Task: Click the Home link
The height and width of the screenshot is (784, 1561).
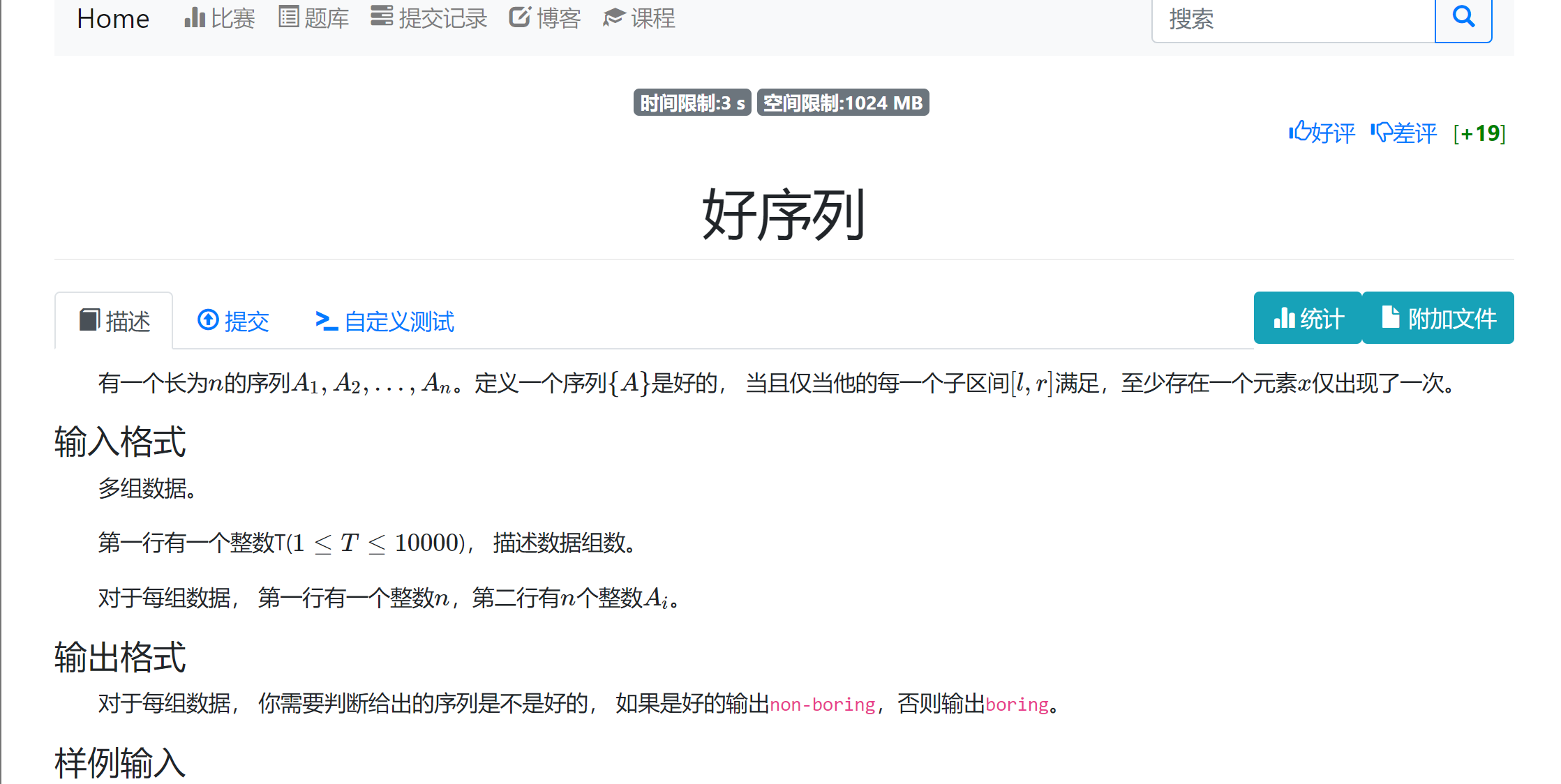Action: click(113, 18)
